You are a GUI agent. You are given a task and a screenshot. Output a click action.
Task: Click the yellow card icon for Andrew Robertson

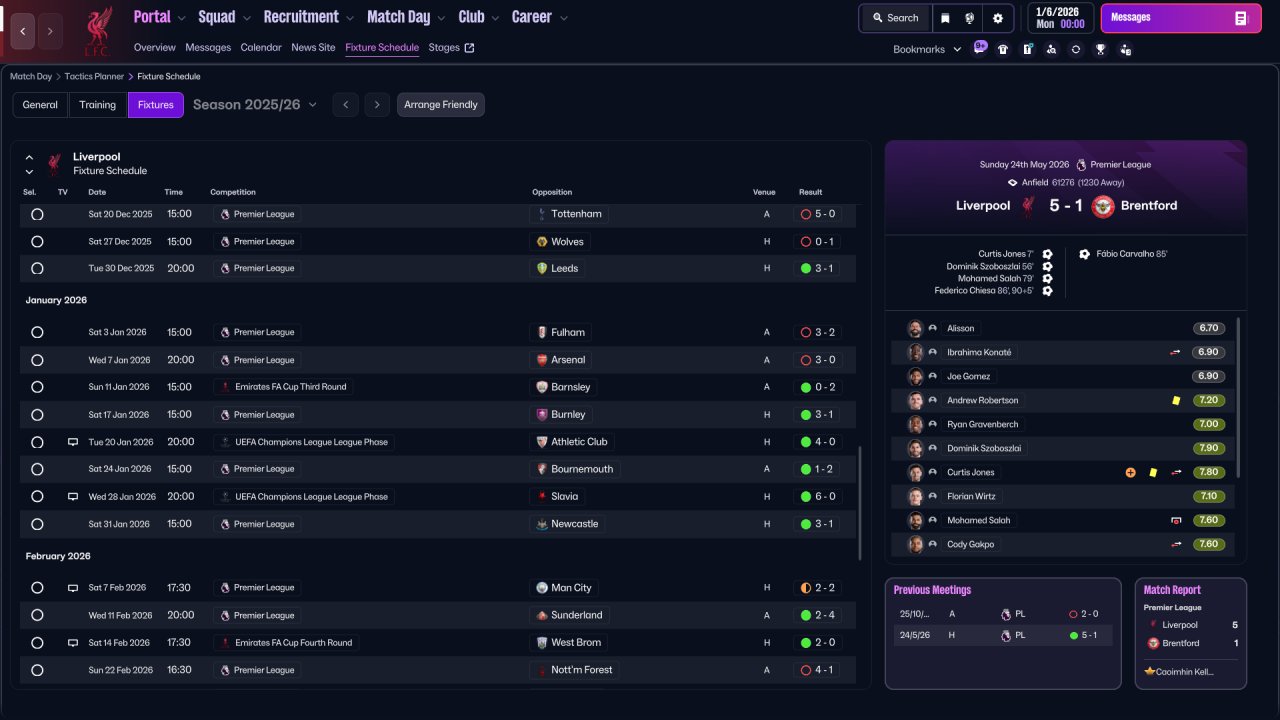pos(1177,400)
